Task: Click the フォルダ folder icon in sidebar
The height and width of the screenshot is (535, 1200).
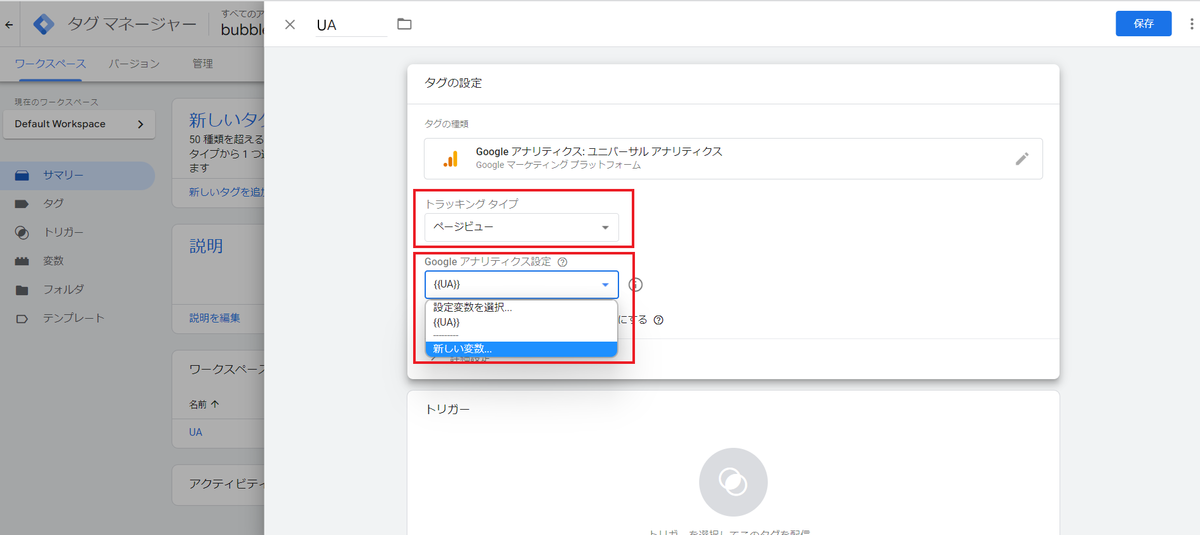Action: 22,290
